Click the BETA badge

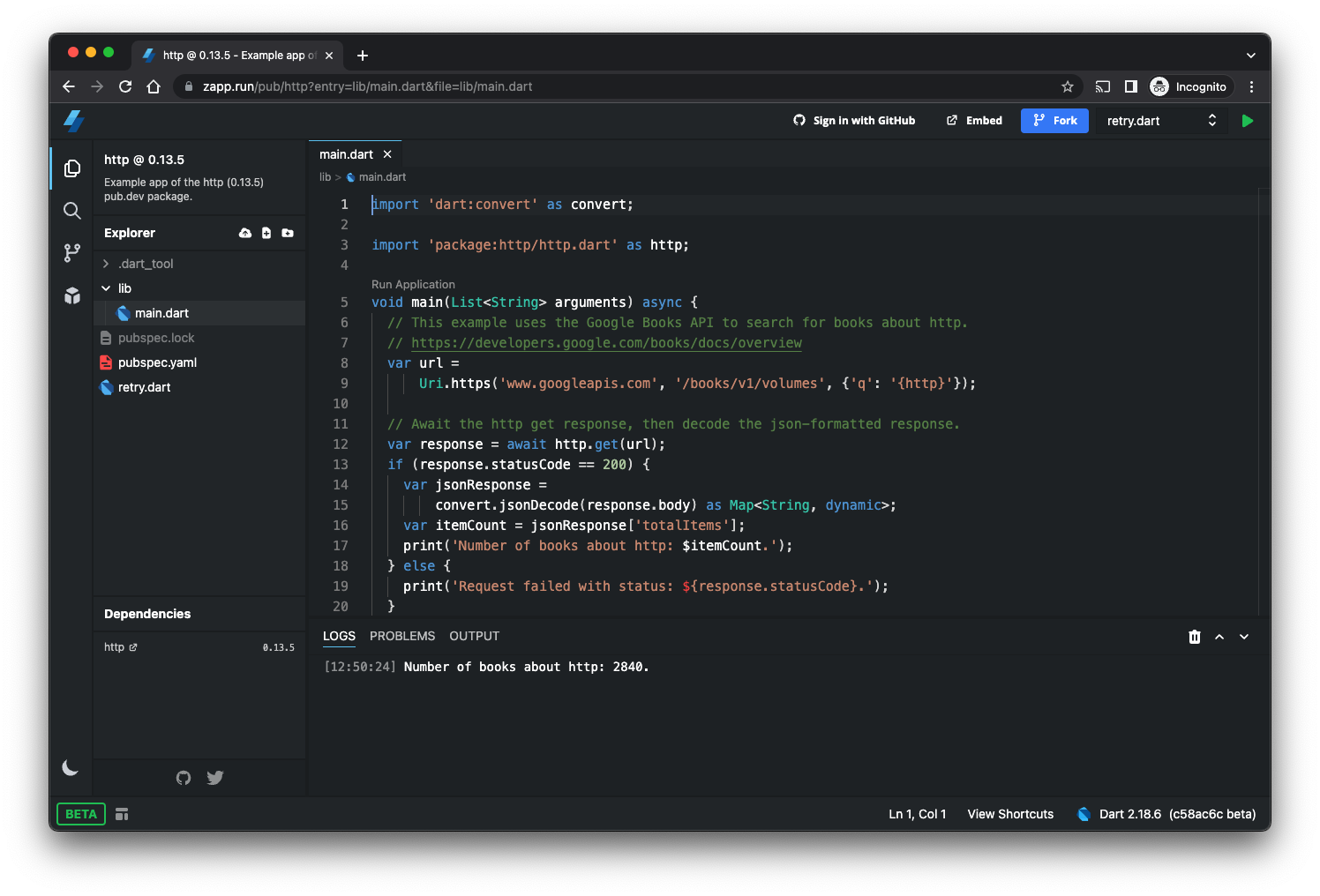81,814
